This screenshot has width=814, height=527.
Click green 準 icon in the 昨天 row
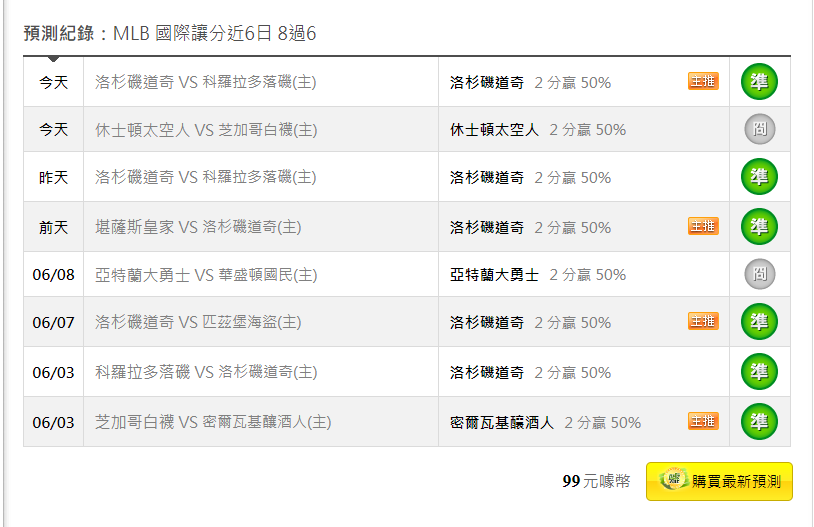click(759, 177)
